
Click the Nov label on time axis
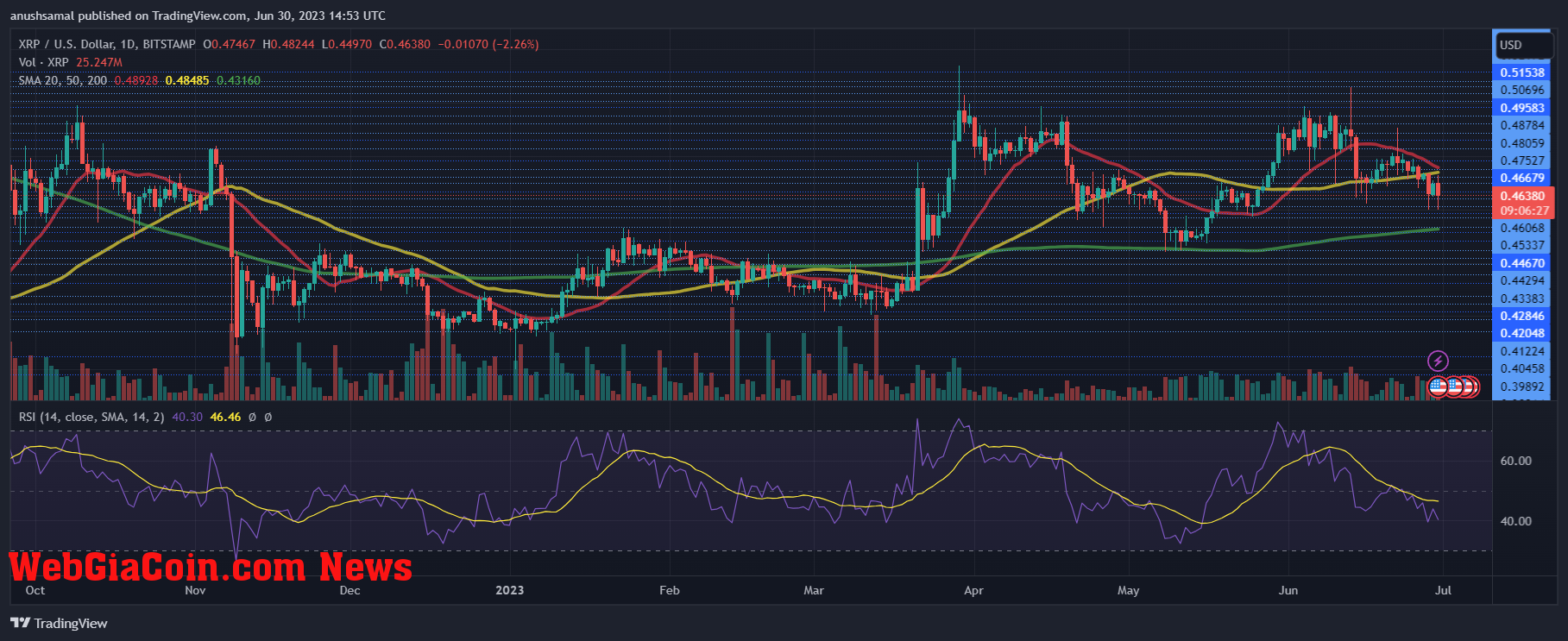[196, 590]
